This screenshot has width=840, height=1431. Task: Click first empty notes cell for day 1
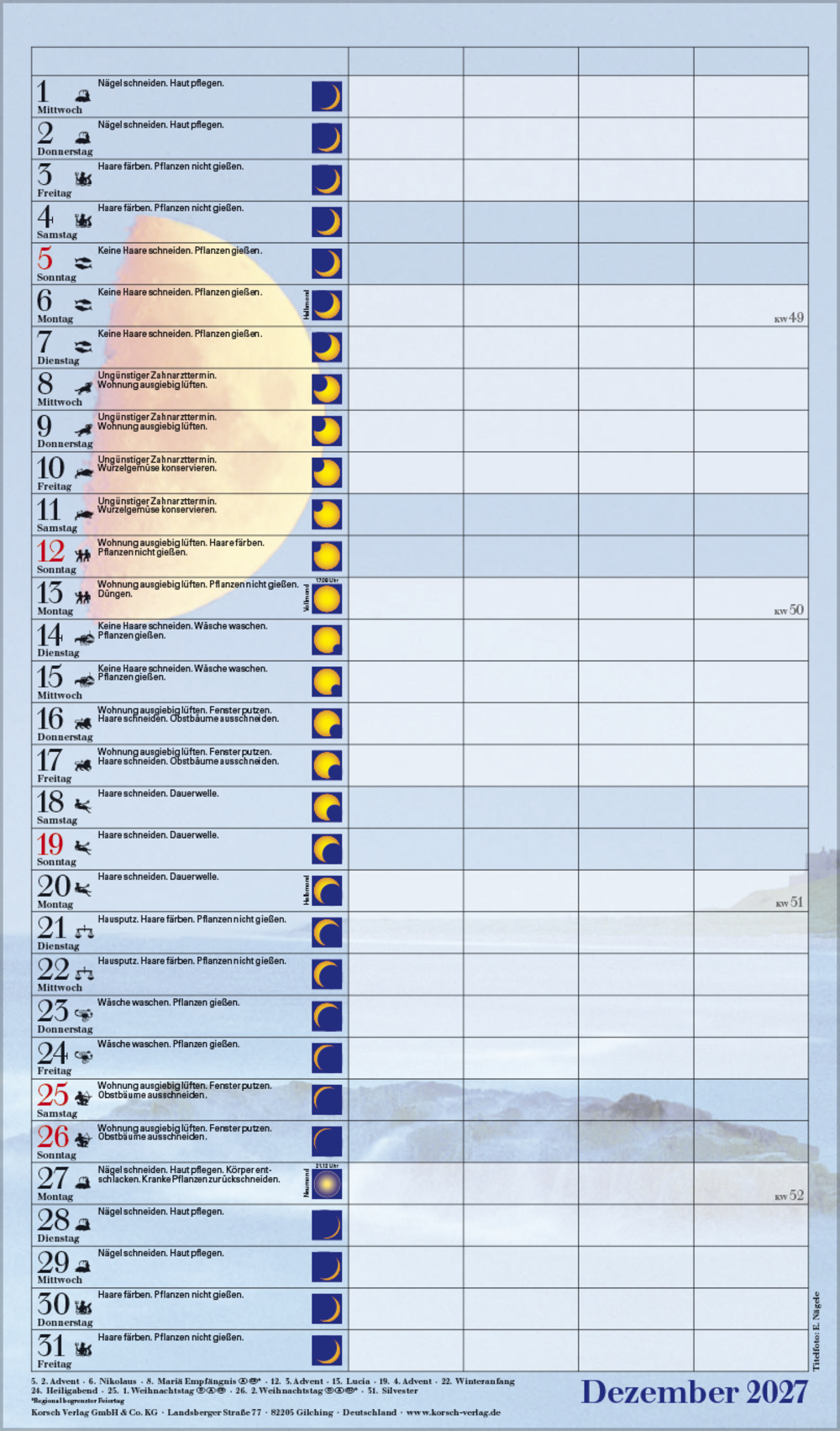click(x=406, y=97)
